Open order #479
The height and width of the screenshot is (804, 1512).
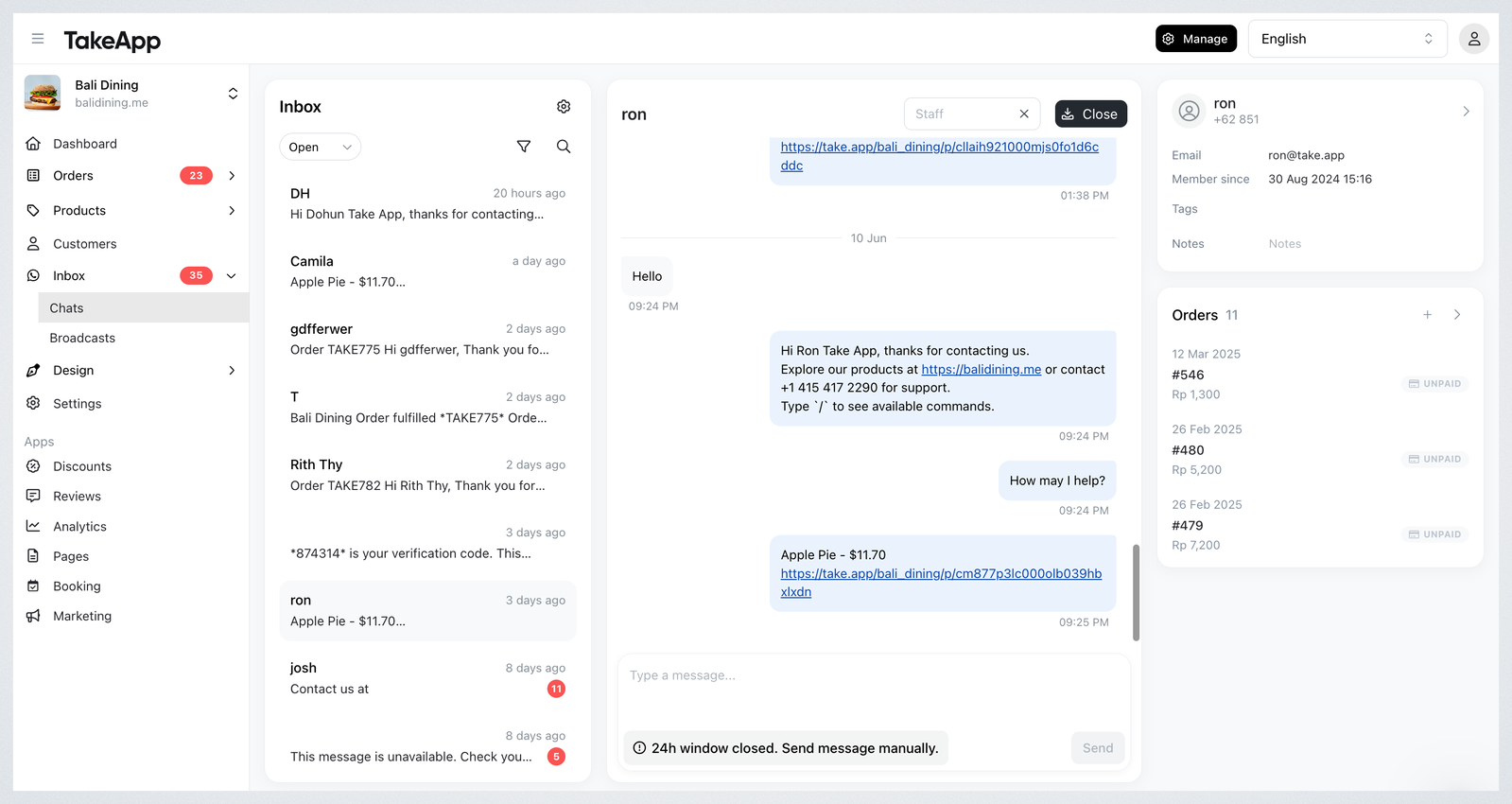click(1319, 526)
